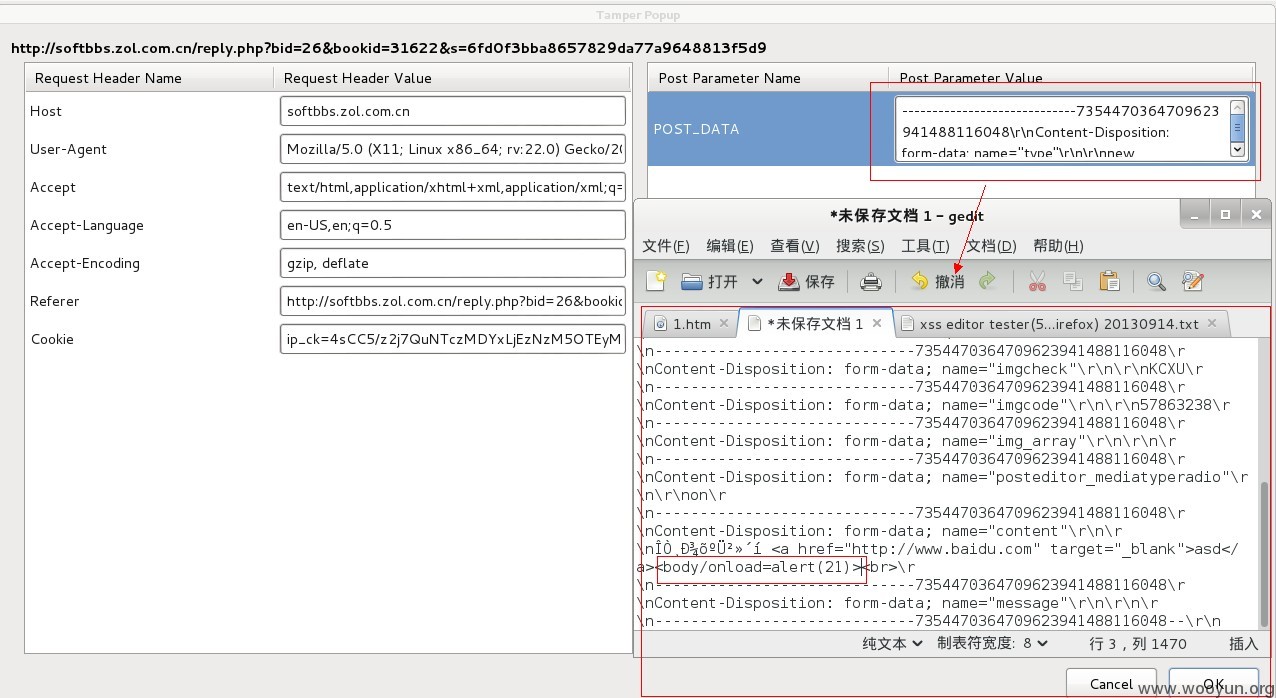Select the Cookie header name label

(x=52, y=339)
